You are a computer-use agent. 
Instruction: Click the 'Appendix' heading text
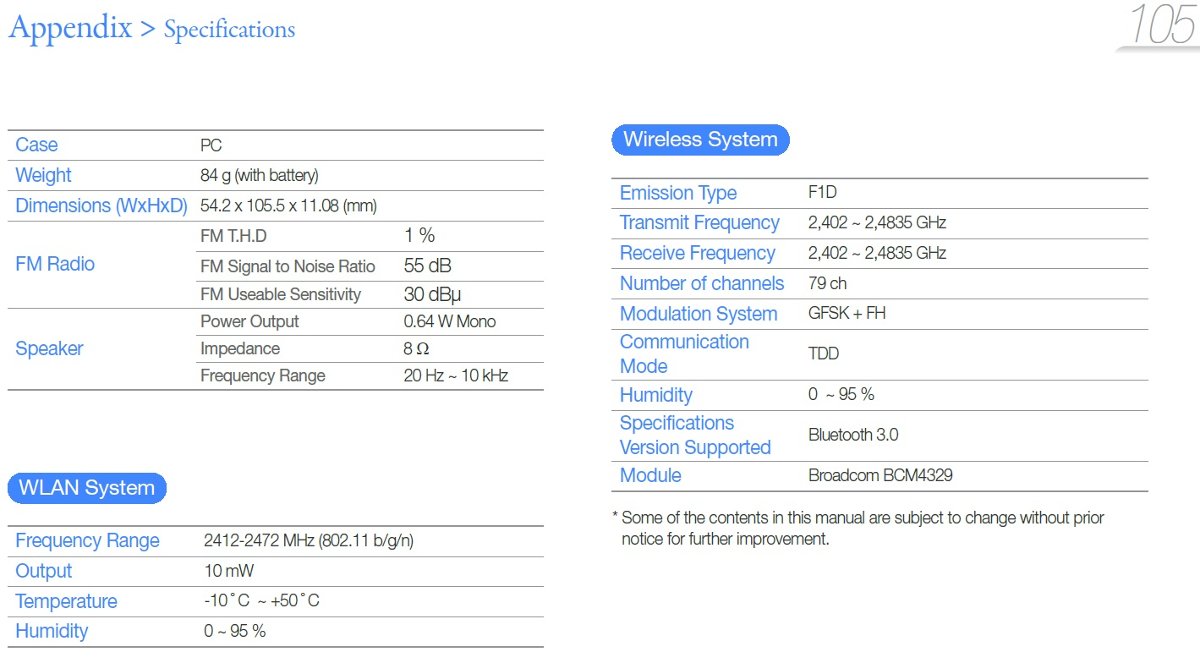[70, 28]
